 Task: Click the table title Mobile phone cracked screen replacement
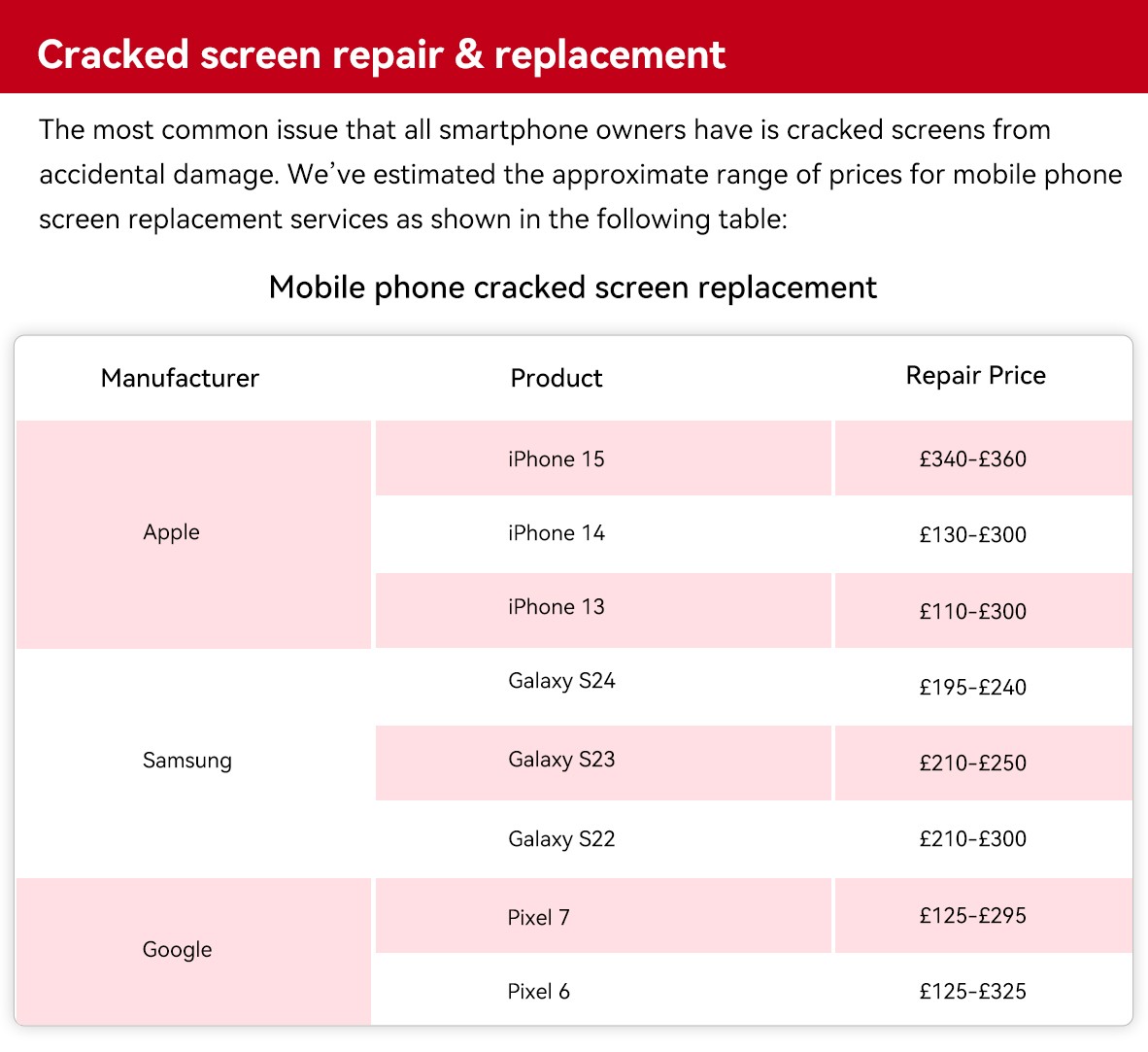(x=573, y=288)
